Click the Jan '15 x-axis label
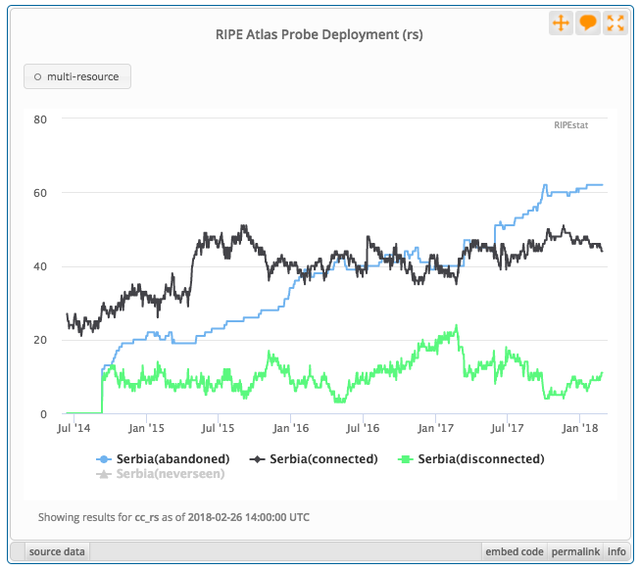The image size is (640, 570). point(146,428)
